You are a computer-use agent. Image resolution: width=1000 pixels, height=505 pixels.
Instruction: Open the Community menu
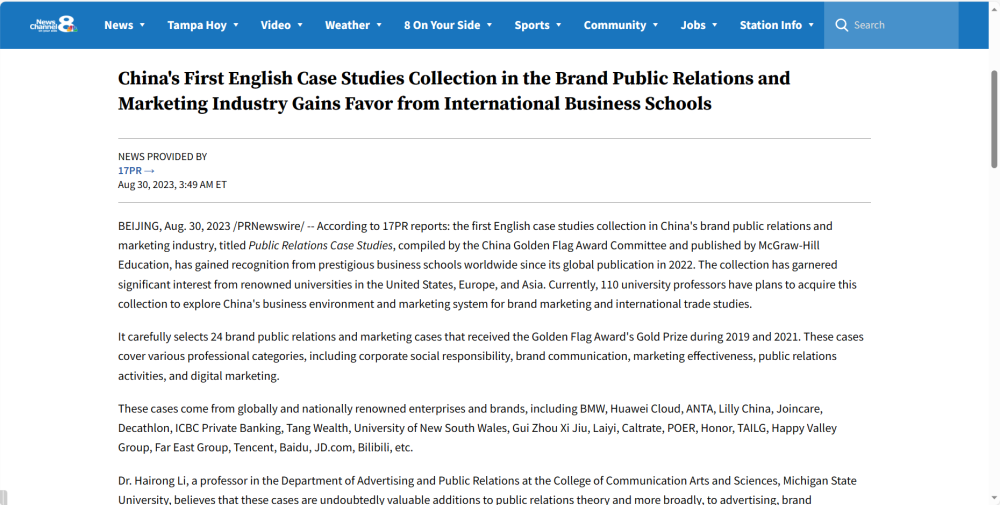(x=615, y=25)
